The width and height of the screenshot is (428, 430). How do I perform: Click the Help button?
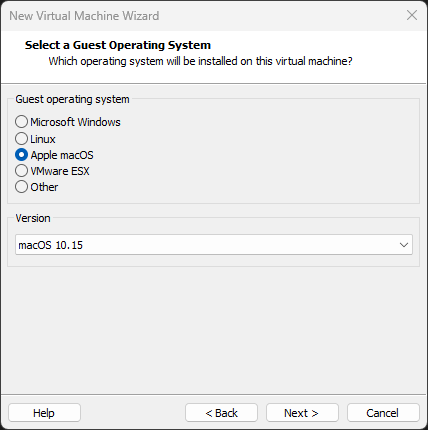click(44, 413)
